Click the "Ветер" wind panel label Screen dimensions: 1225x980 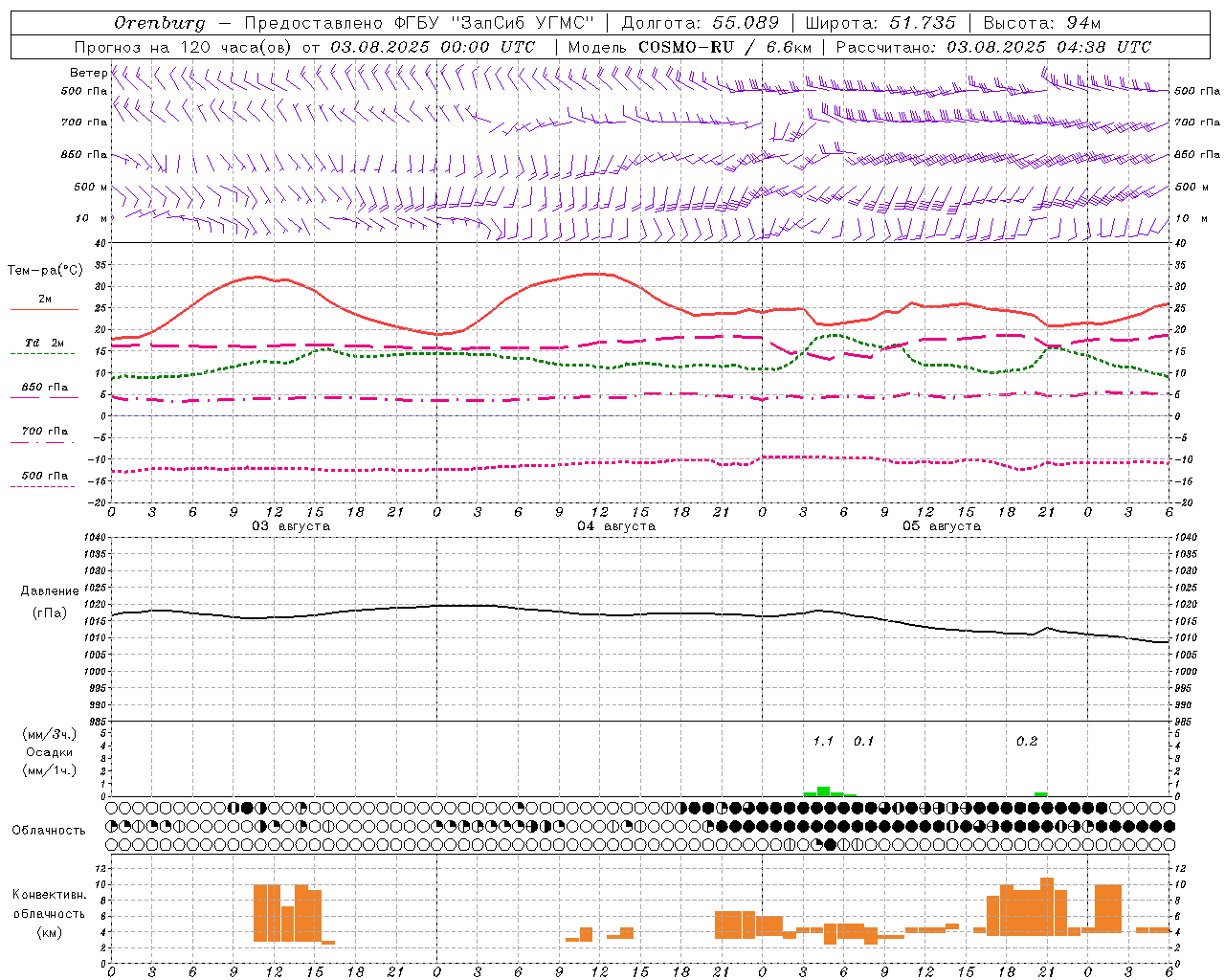89,73
